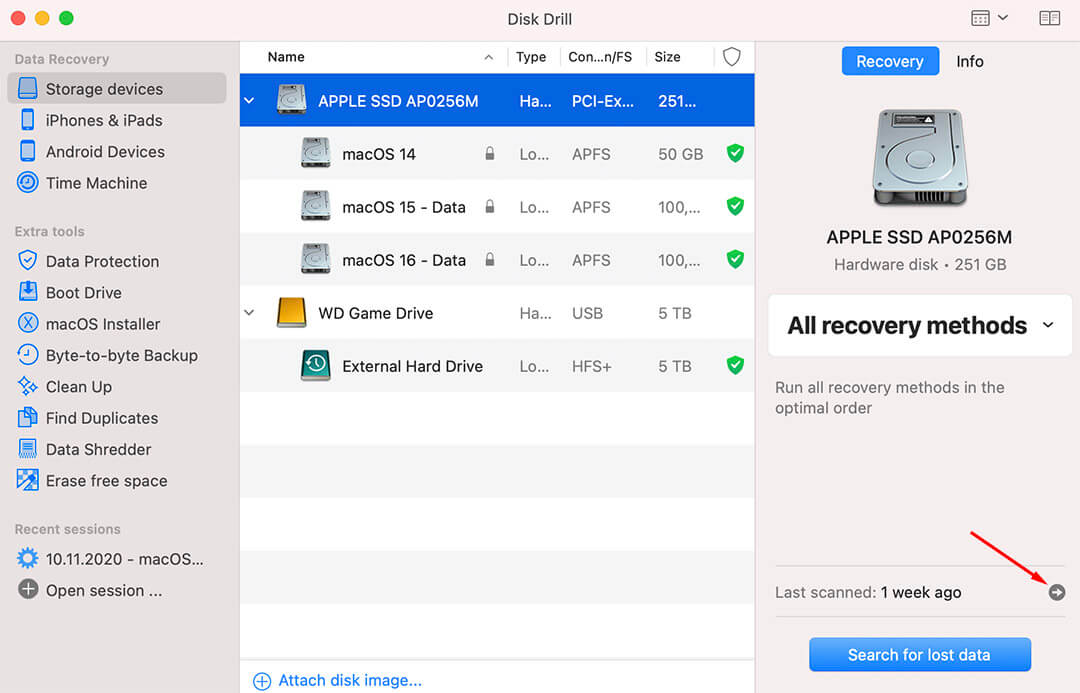The width and height of the screenshot is (1080, 693).
Task: Select the External Hard Drive volume
Action: pos(497,366)
